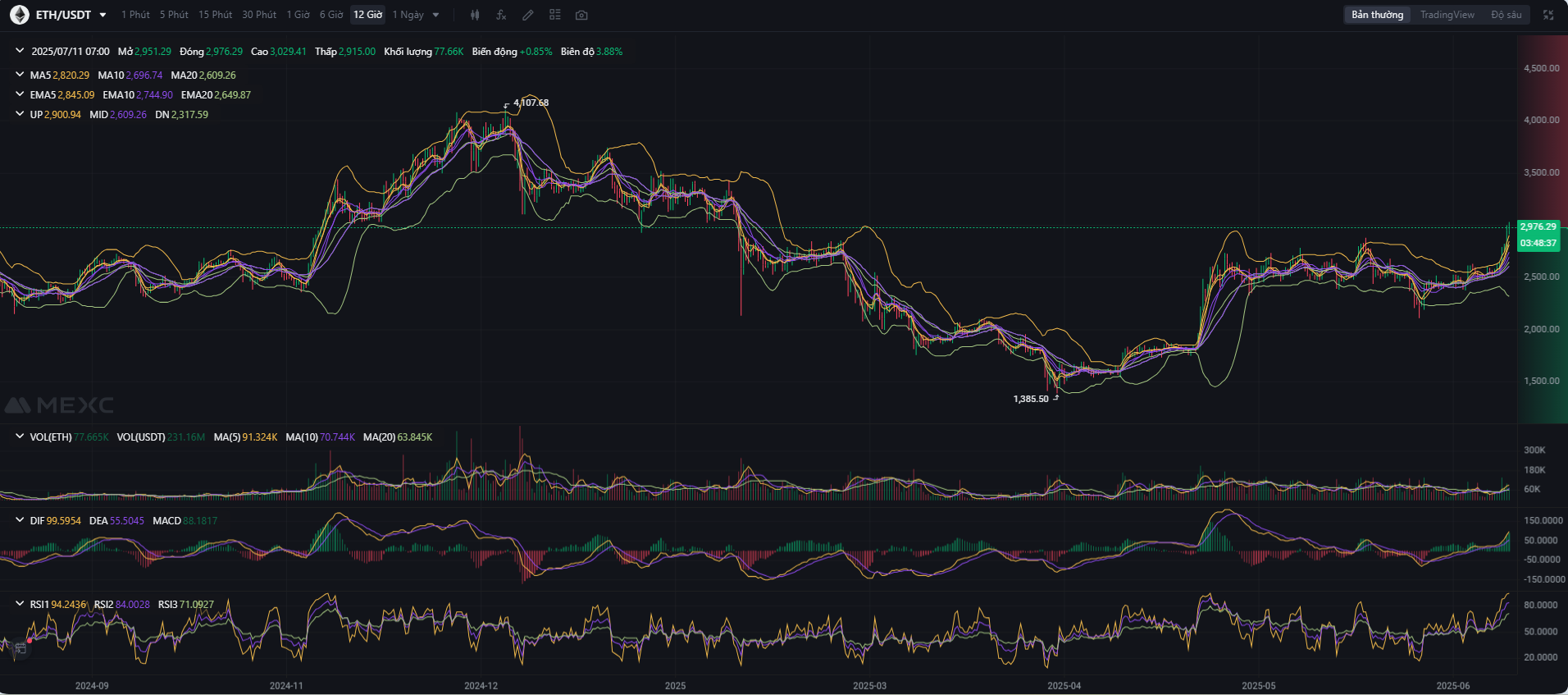Switch to TradingView chart mode
The image size is (1568, 695).
coord(1447,15)
